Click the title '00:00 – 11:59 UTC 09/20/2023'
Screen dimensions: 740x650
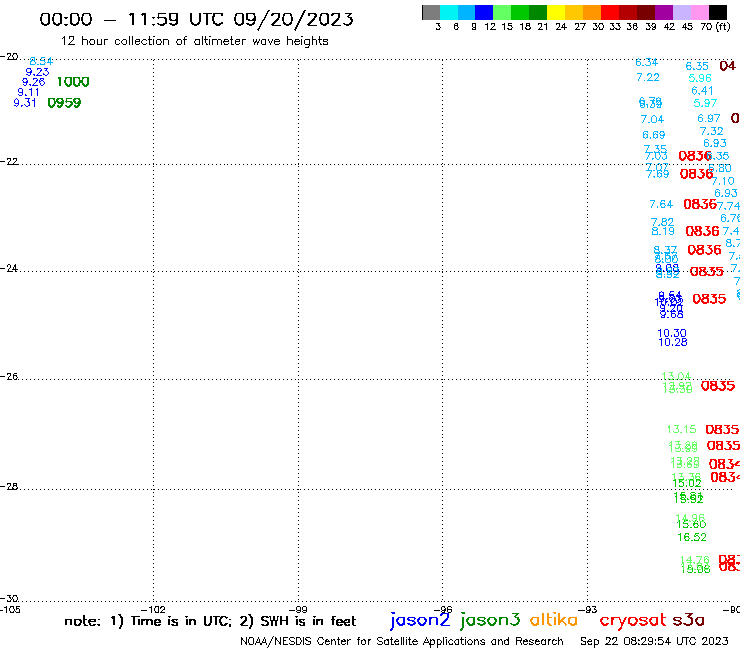pos(196,19)
